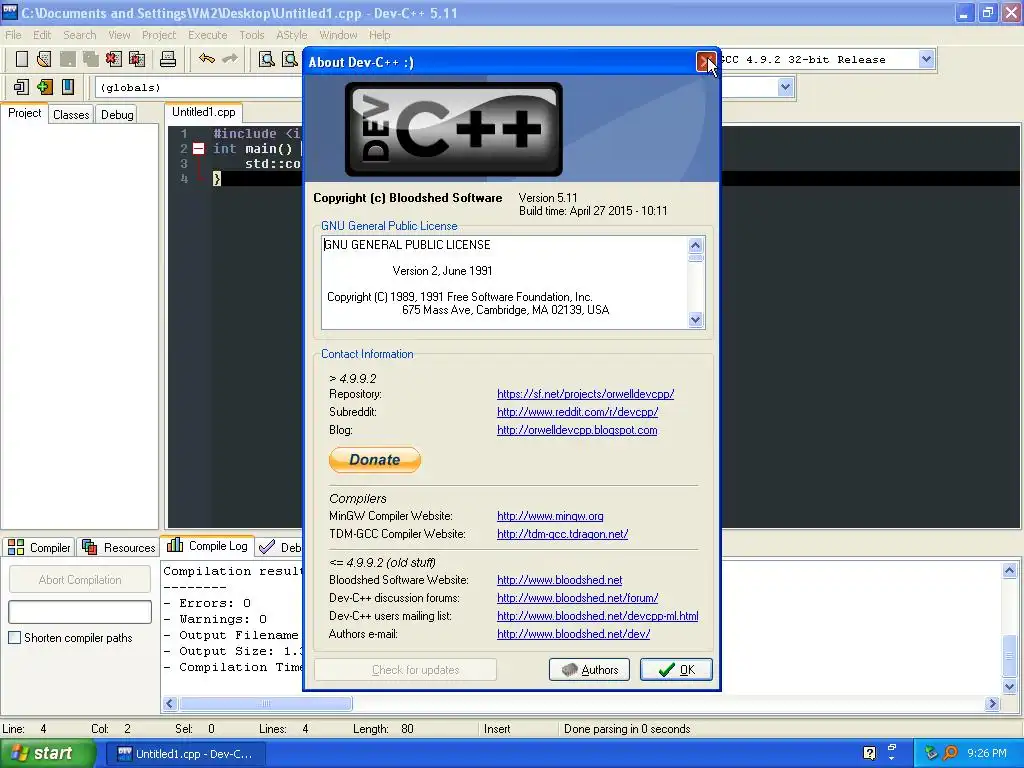Viewport: 1024px width, 768px height.
Task: Click the greyed Save toolbar icon
Action: pyautogui.click(x=68, y=59)
